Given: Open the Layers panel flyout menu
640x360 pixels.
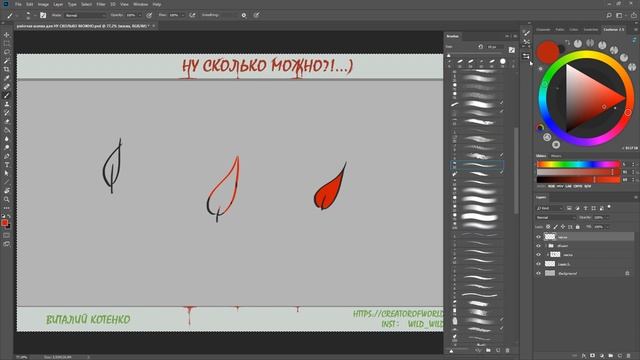Looking at the screenshot, I should coord(635,198).
